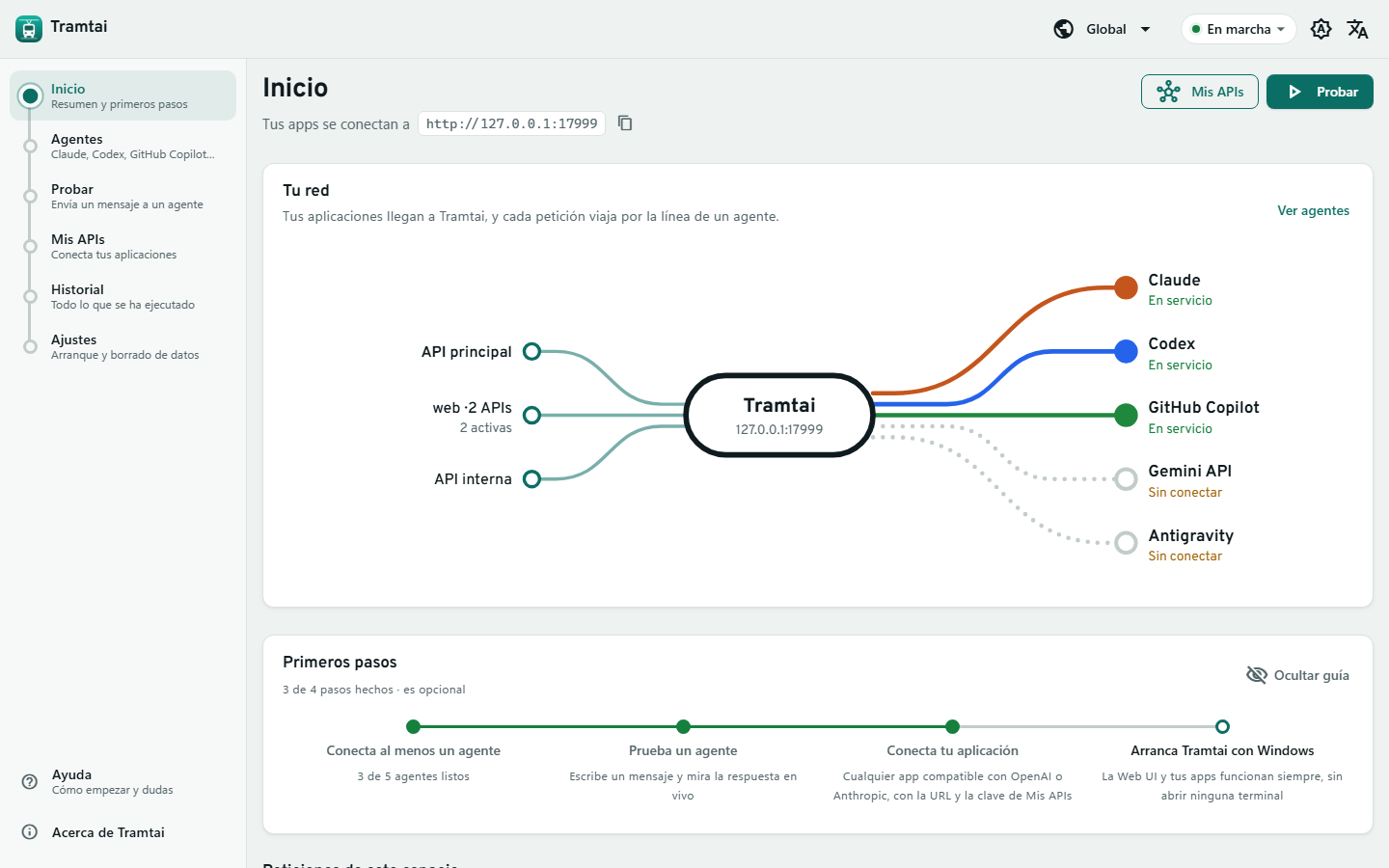Click the central Tramtai hub node
The height and width of the screenshot is (868, 1389).
pos(779,415)
